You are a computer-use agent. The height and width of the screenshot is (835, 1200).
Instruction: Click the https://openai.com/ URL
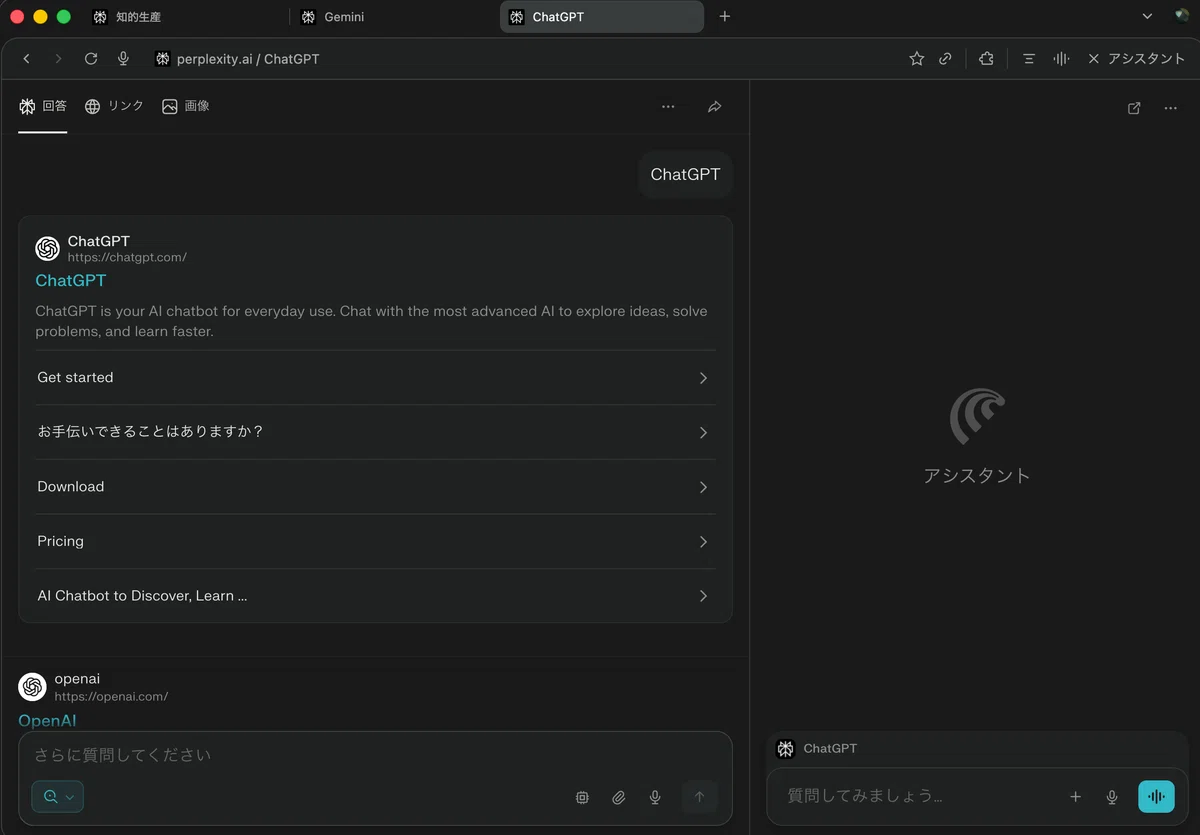coord(111,697)
